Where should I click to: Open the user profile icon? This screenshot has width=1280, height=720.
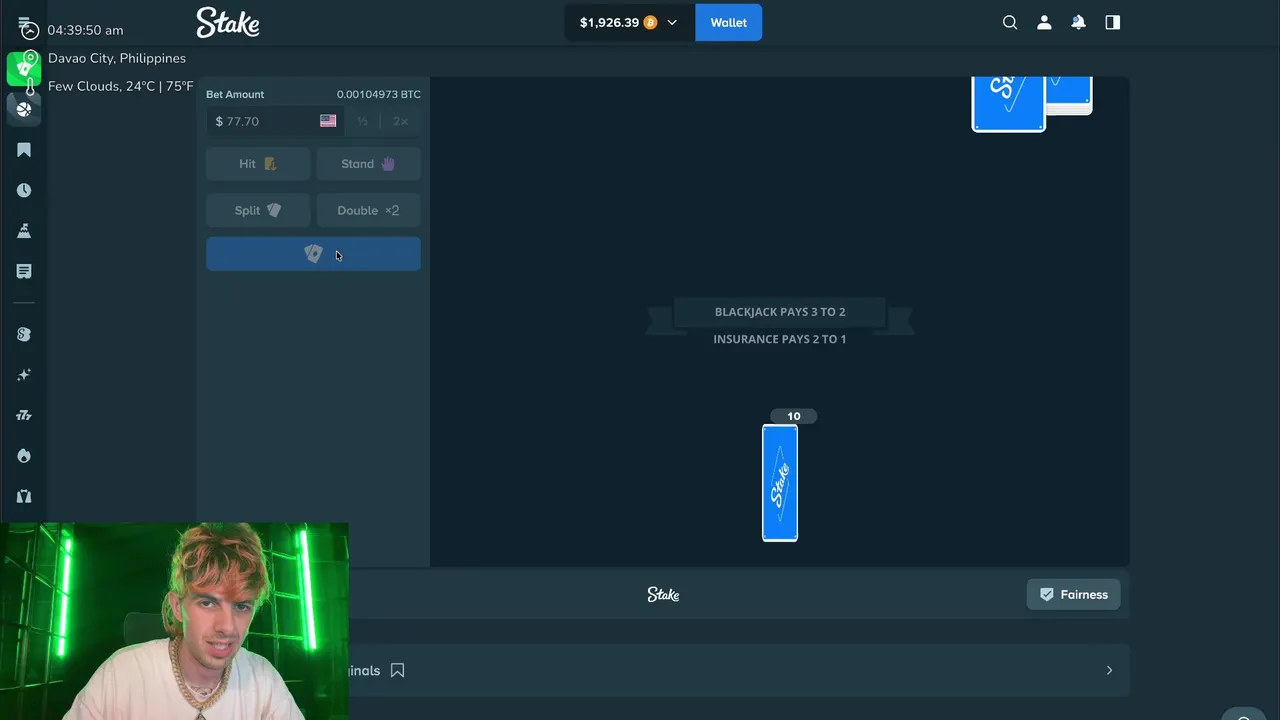tap(1044, 22)
